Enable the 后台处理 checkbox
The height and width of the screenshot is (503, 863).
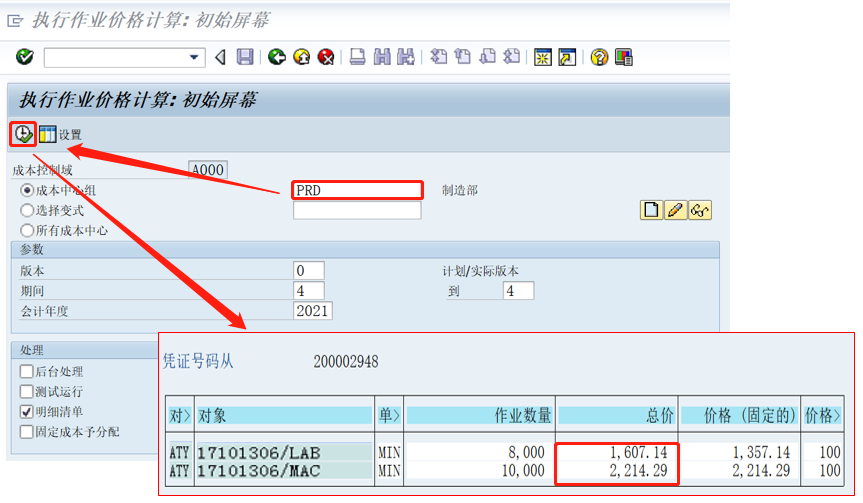coord(26,371)
